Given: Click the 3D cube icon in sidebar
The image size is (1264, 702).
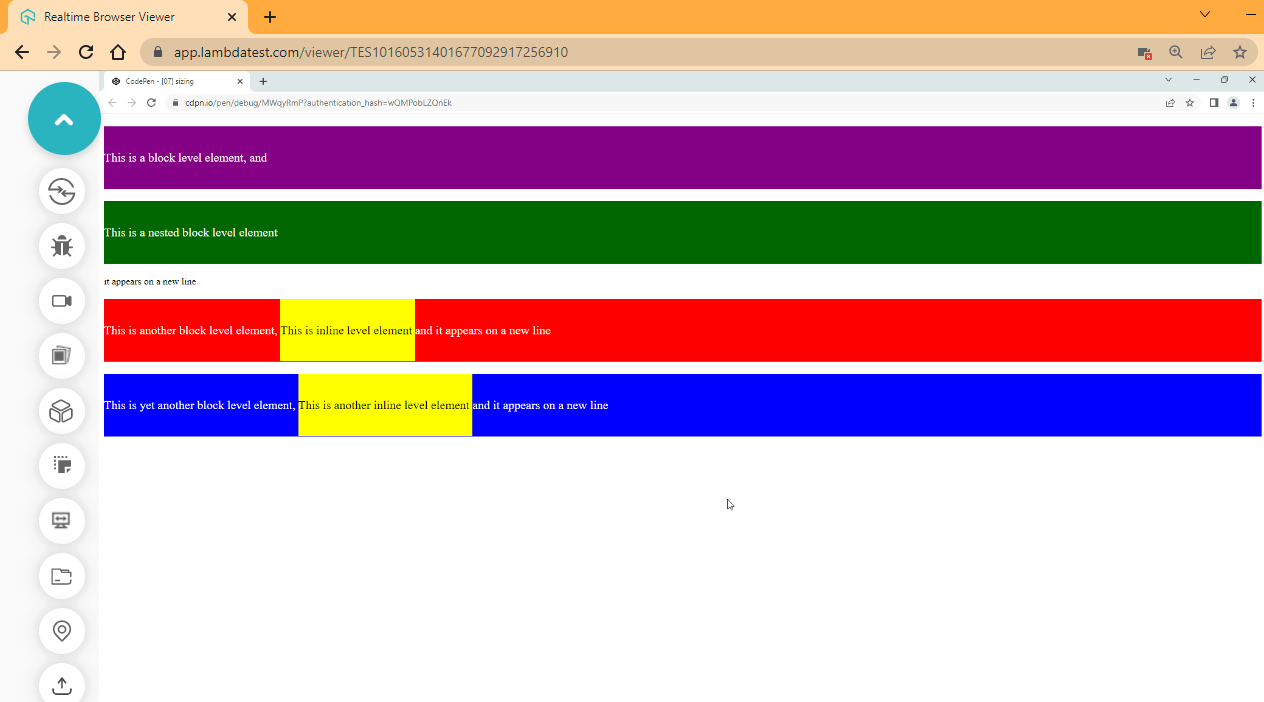Looking at the screenshot, I should tap(62, 411).
